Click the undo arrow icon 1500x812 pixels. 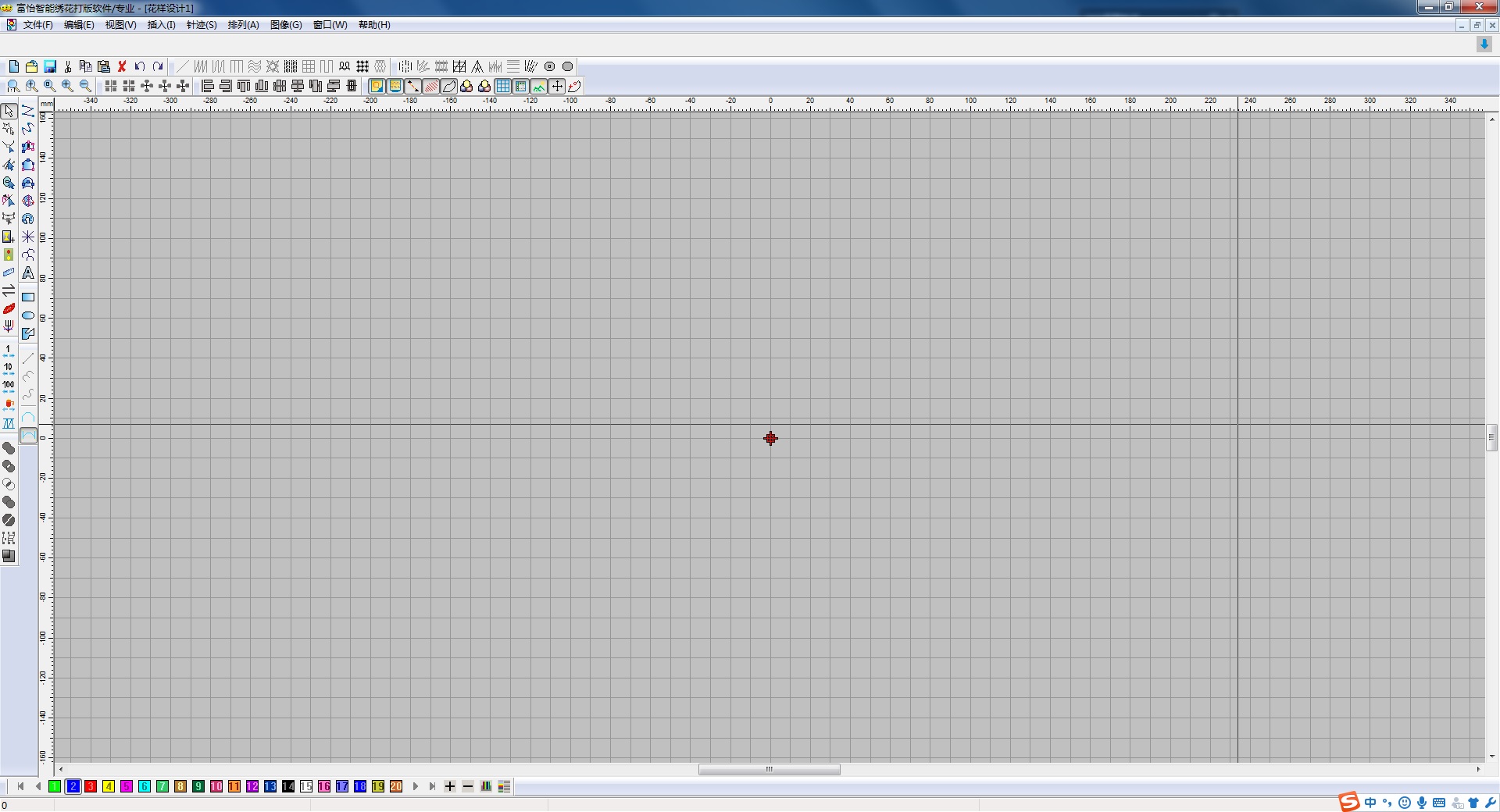tap(140, 66)
